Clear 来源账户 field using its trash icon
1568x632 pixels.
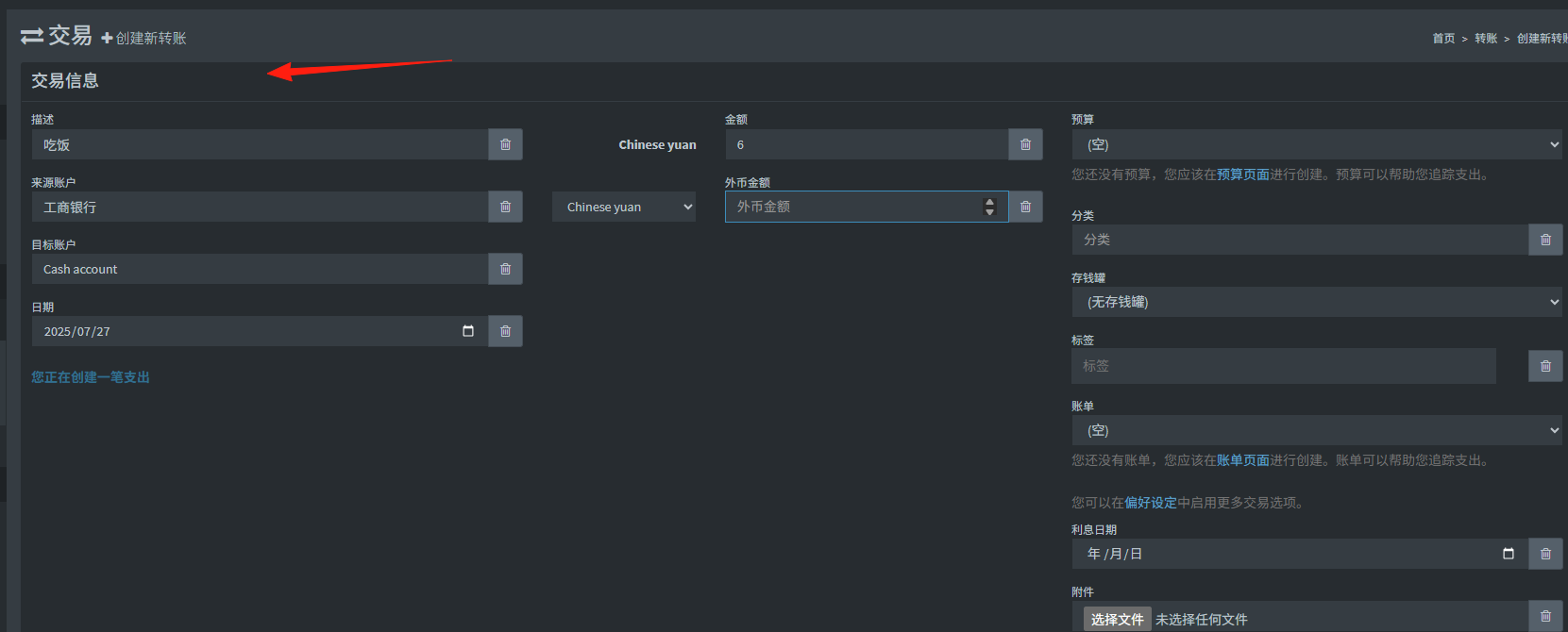[x=505, y=207]
